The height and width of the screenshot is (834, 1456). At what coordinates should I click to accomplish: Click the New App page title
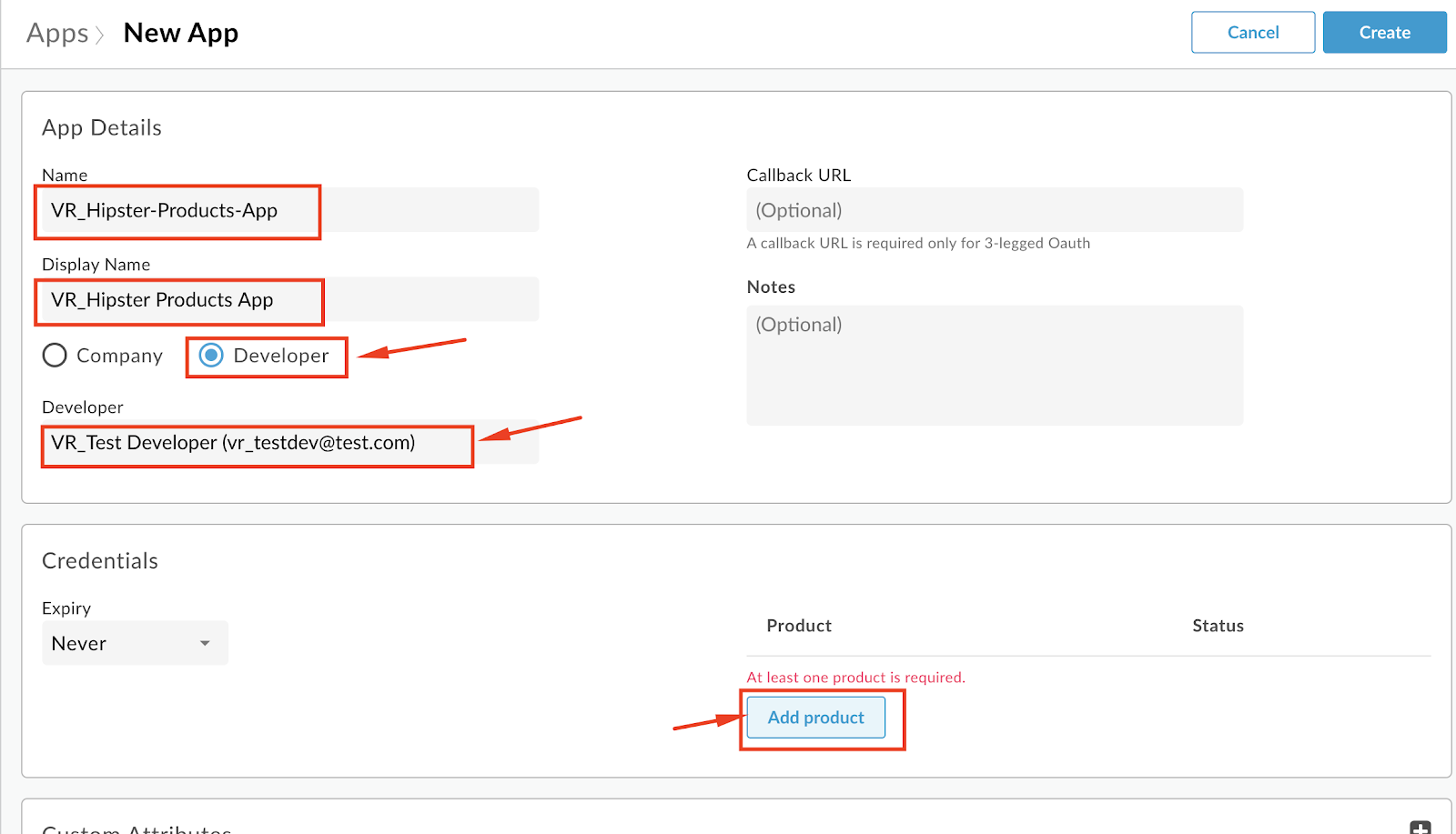(x=181, y=33)
